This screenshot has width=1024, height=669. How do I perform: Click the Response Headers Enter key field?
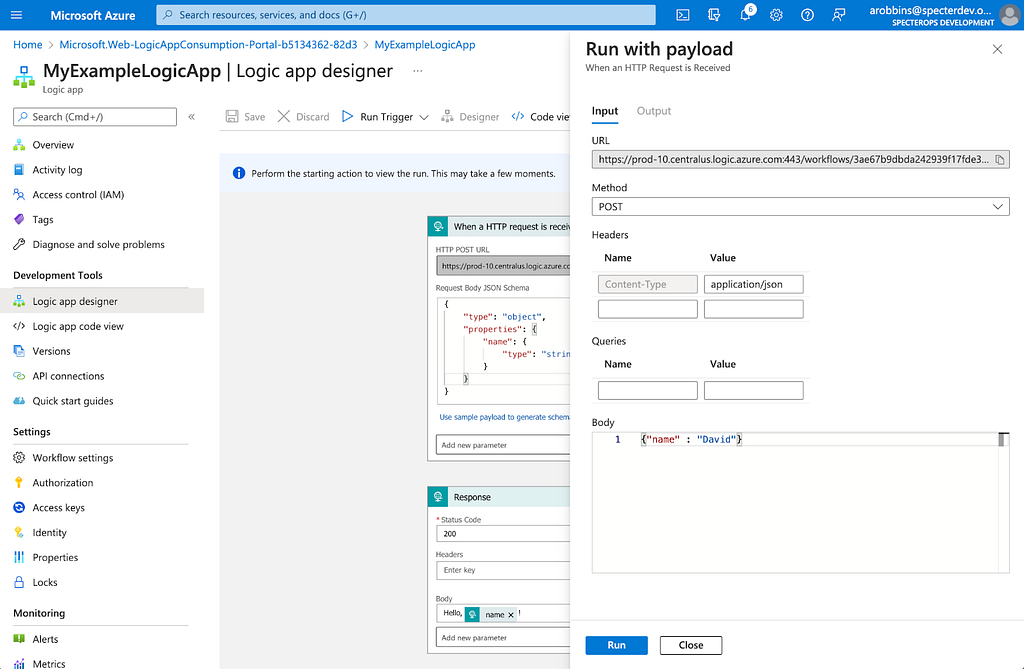(x=503, y=570)
